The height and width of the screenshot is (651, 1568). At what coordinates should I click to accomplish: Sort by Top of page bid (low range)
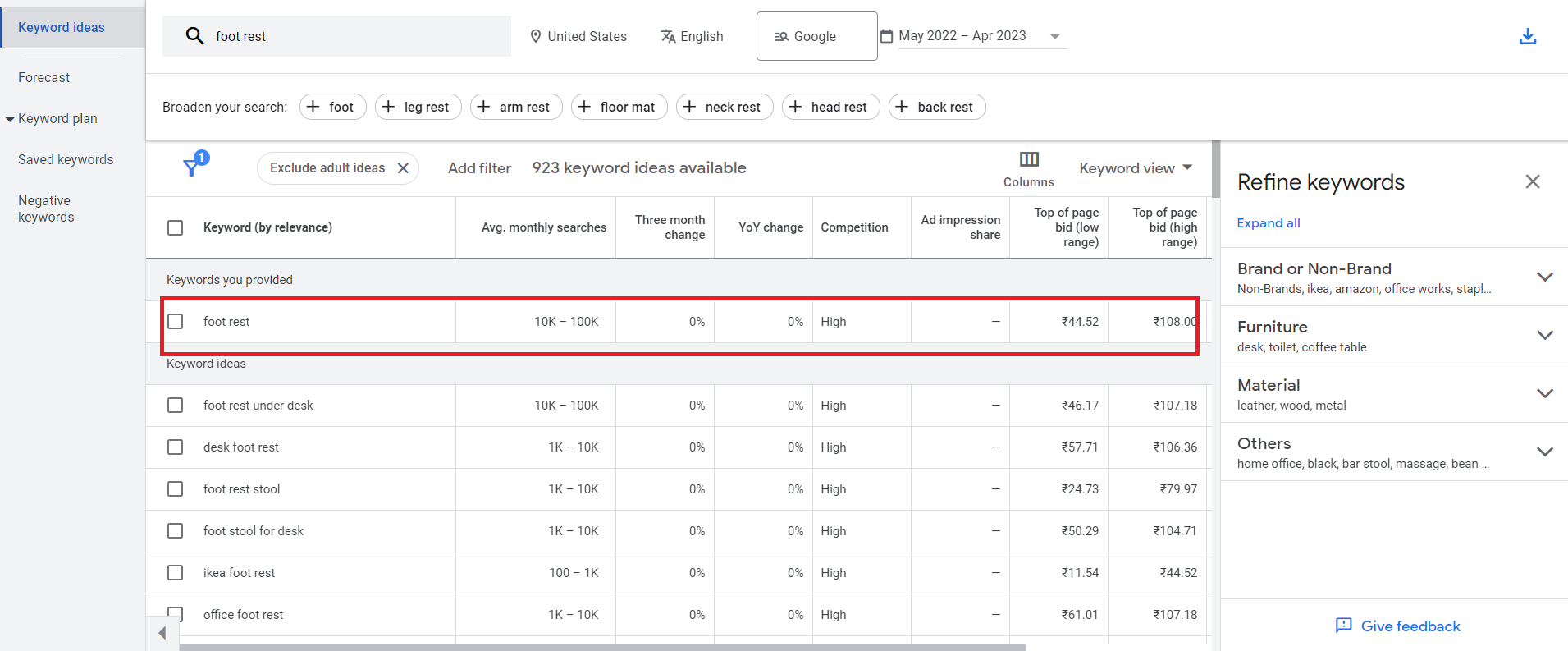click(1066, 227)
